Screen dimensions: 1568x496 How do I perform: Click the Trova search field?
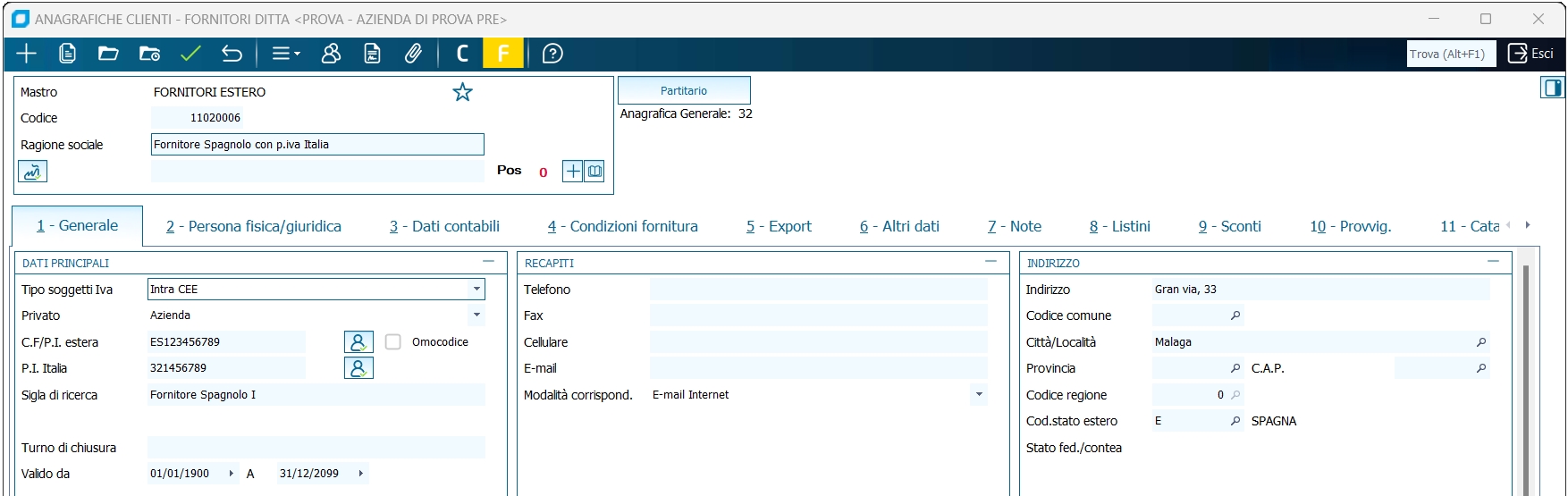[x=1451, y=54]
